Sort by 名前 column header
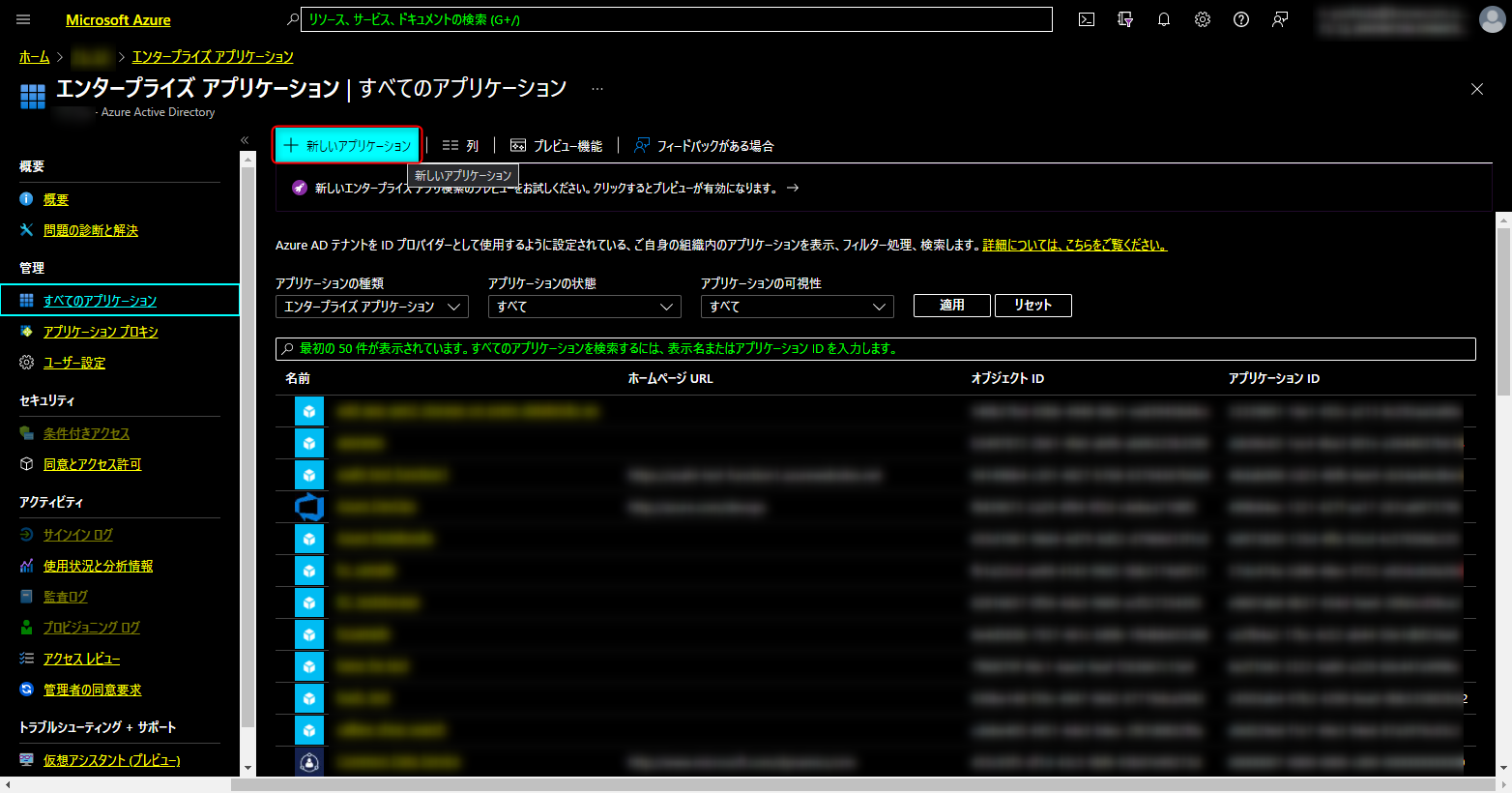1512x793 pixels. [298, 379]
